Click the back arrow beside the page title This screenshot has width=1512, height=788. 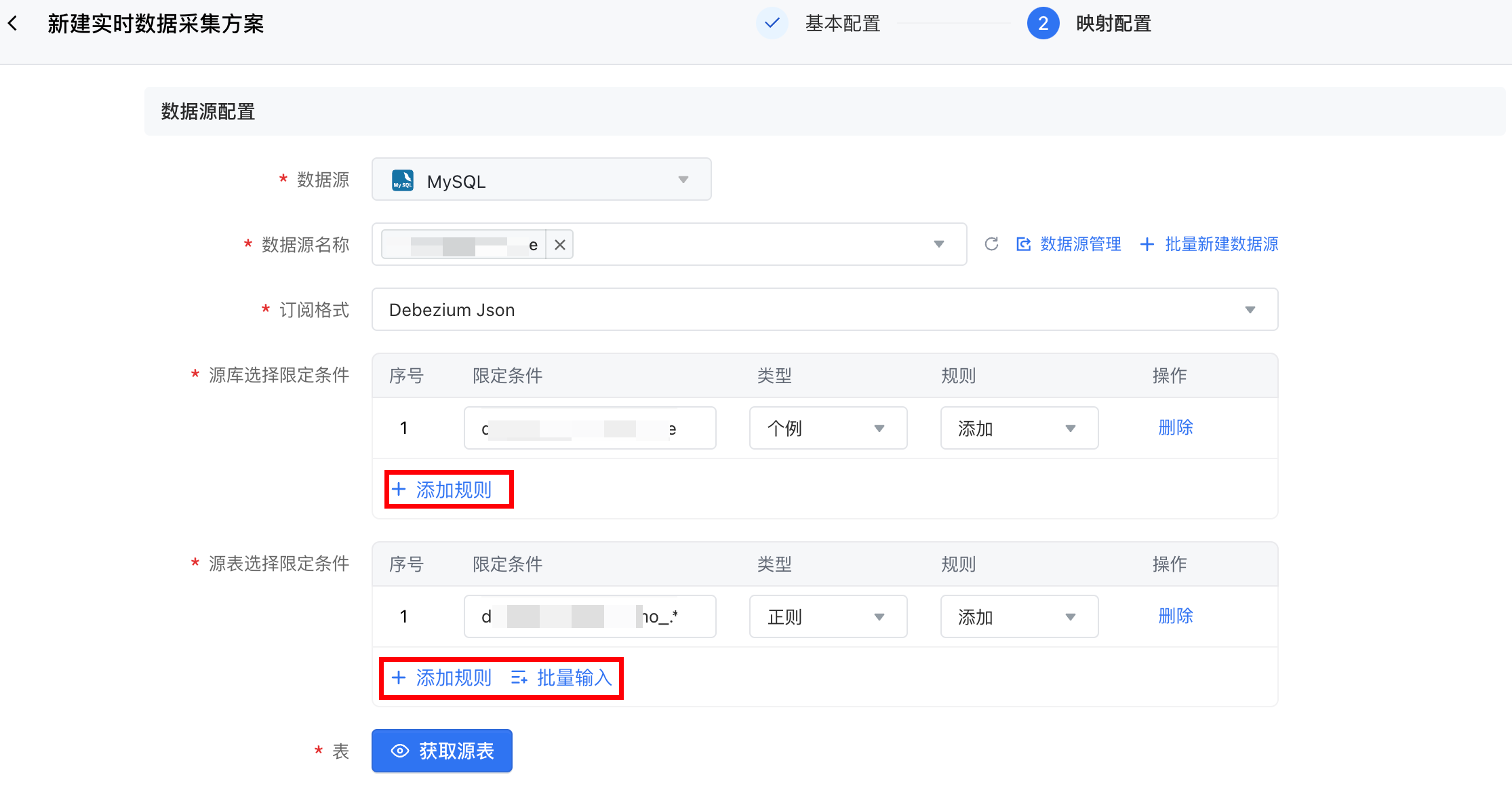[13, 24]
